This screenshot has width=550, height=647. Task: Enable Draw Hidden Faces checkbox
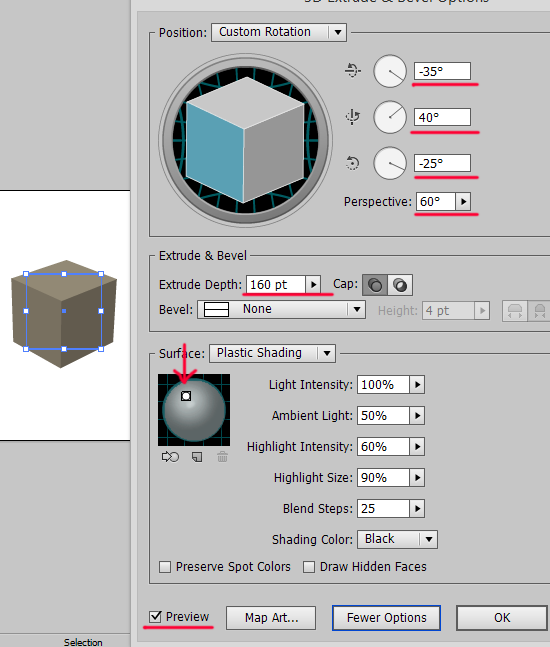[x=309, y=567]
